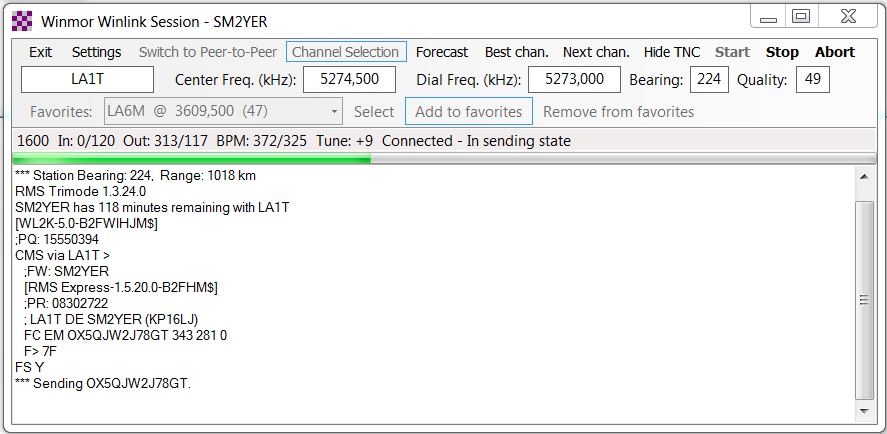The image size is (887, 434).
Task: Click the status text Connected - In sending state
Action: tap(476, 141)
